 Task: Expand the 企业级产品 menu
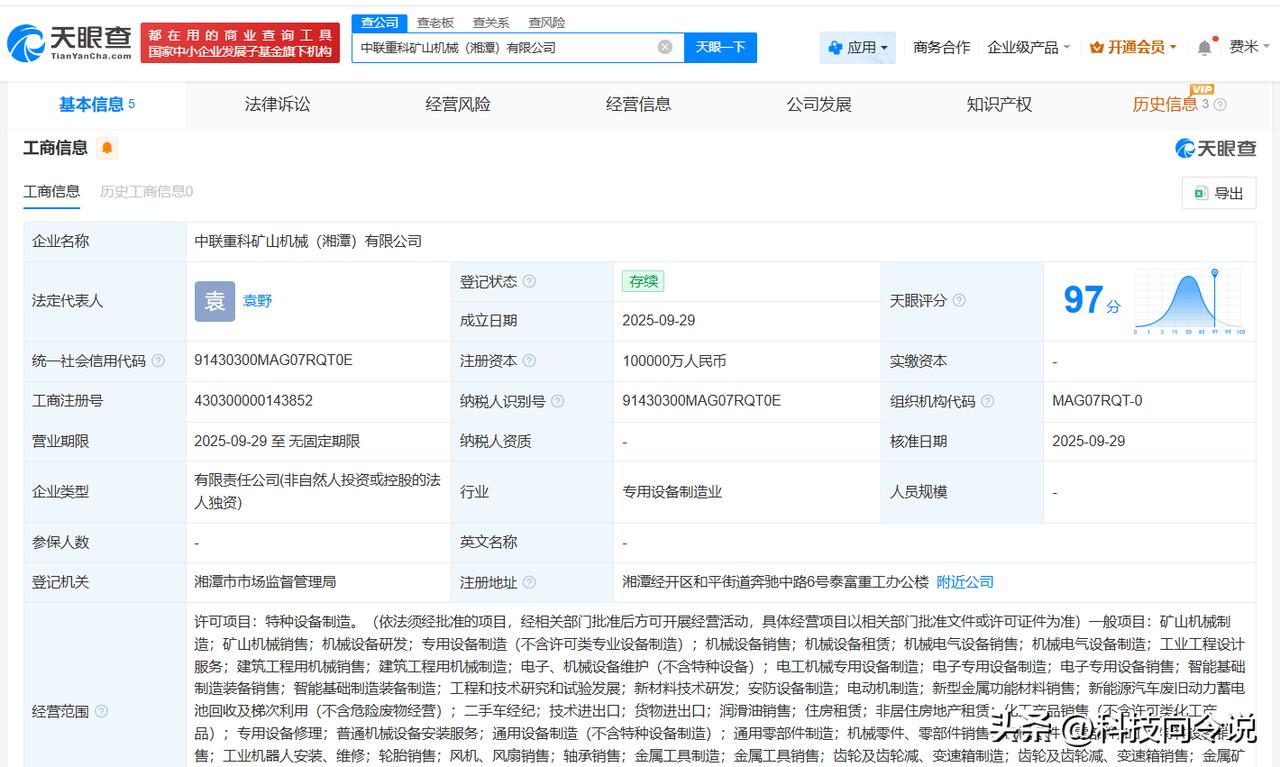click(1028, 47)
